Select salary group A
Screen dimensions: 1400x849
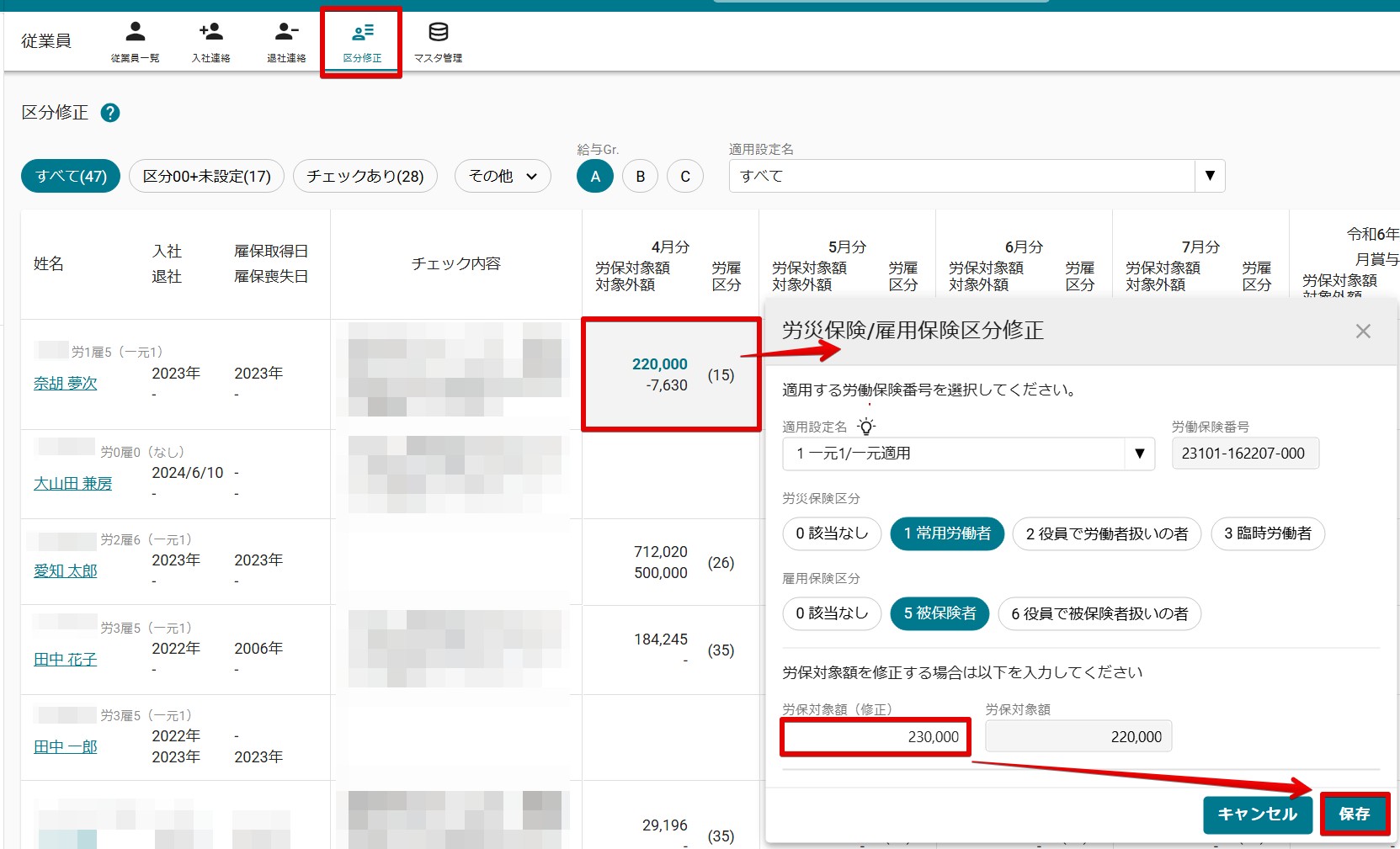pyautogui.click(x=595, y=176)
